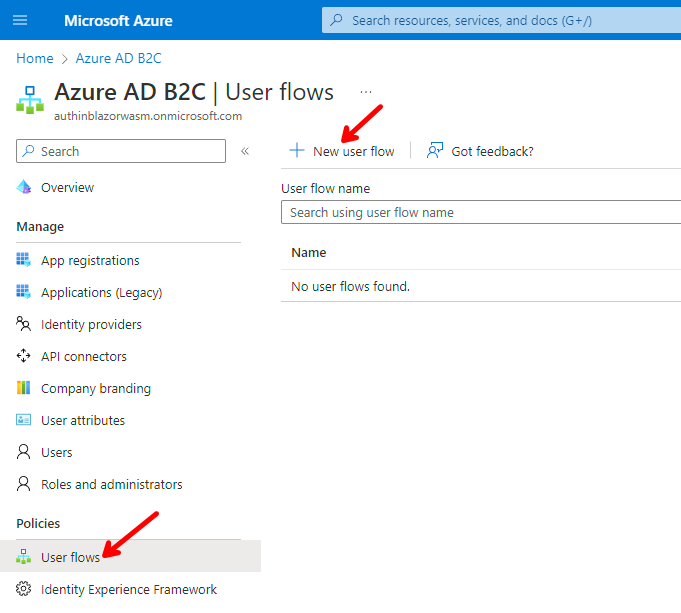Open API connectors
This screenshot has height=613, width=681.
[x=84, y=357]
